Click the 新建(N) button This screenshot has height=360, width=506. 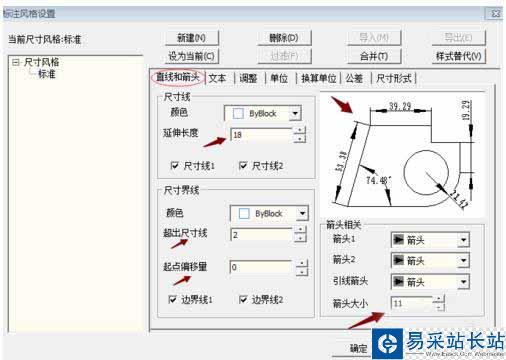coord(192,38)
